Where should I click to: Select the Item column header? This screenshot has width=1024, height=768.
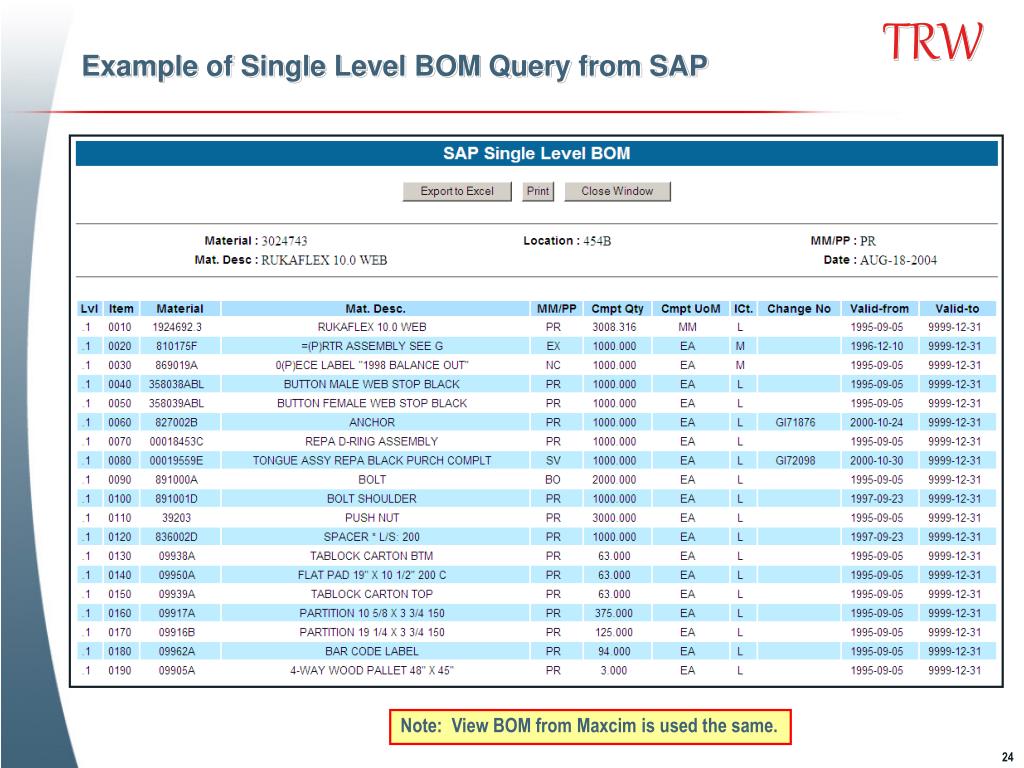[121, 308]
